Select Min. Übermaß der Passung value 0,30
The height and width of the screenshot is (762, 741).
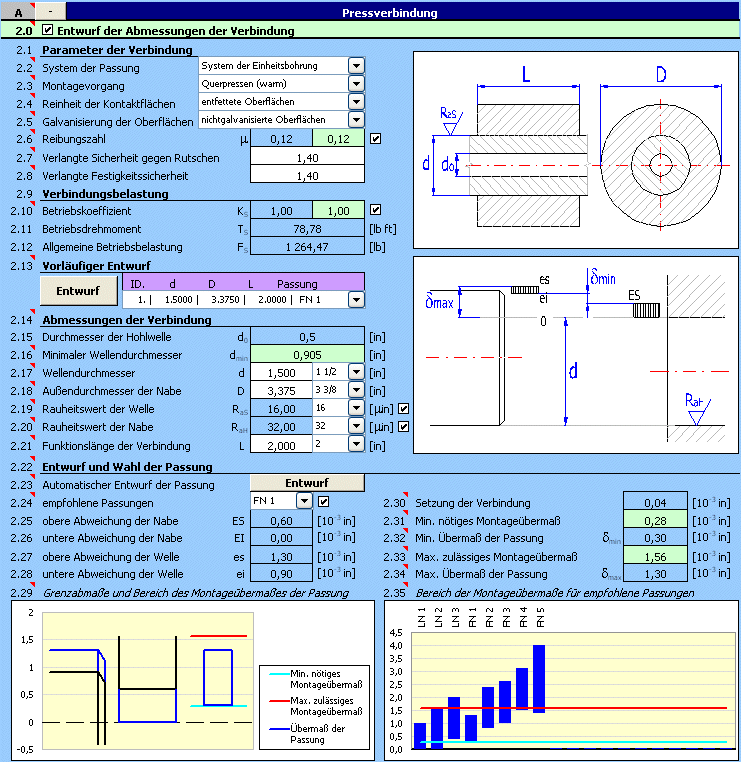tap(655, 538)
